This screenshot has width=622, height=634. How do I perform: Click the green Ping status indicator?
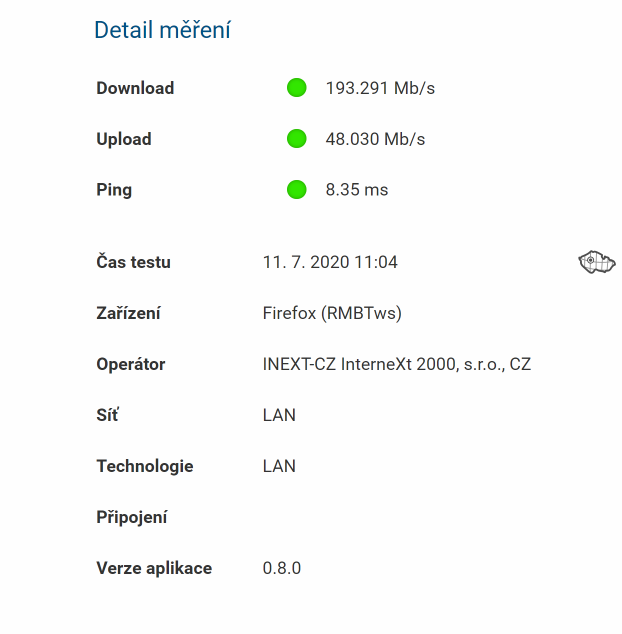tap(296, 189)
